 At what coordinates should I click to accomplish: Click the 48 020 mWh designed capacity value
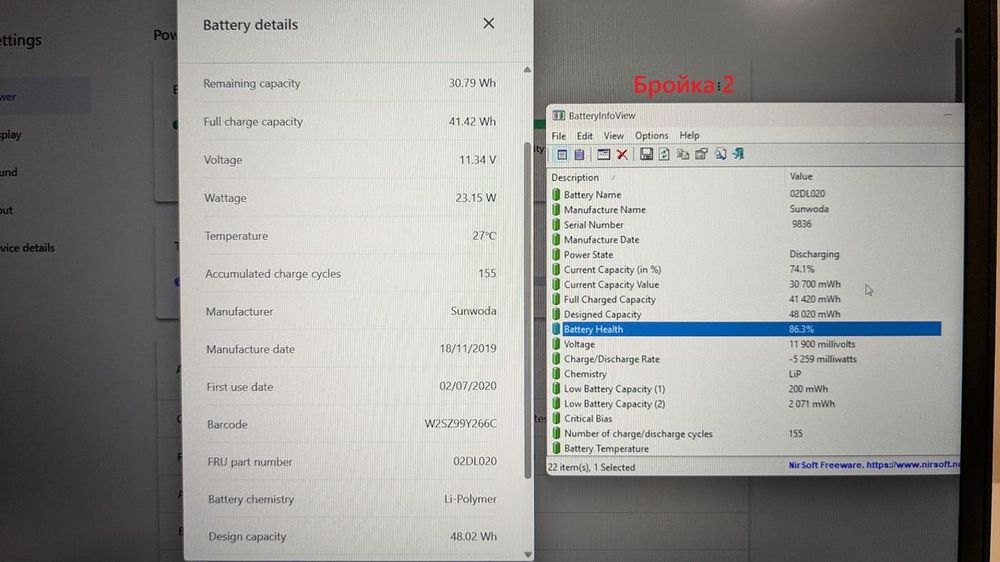pos(814,314)
